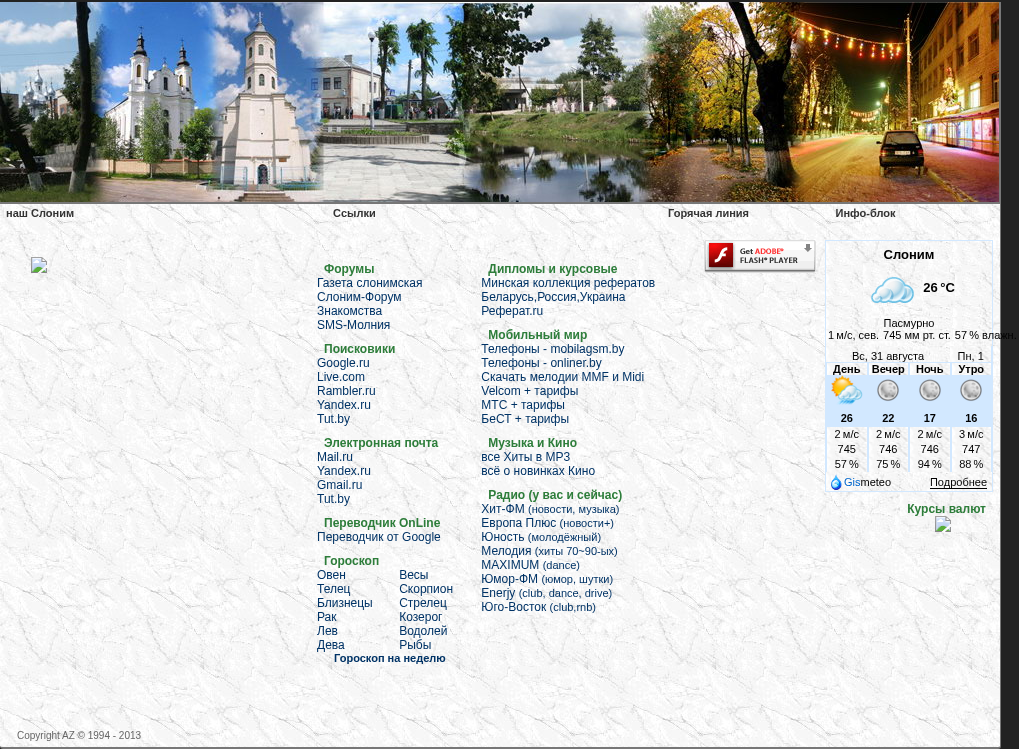Viewport: 1019px width, 749px height.
Task: Open the Ссылки menu item
Action: coord(354,213)
